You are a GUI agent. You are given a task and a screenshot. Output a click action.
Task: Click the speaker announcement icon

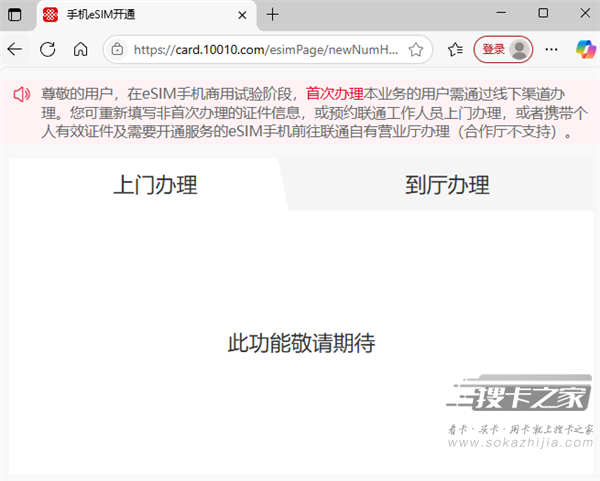click(x=22, y=94)
